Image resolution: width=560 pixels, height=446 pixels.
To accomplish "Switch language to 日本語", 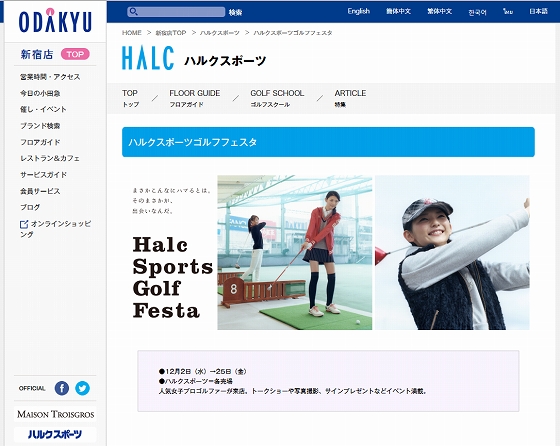I will point(538,11).
